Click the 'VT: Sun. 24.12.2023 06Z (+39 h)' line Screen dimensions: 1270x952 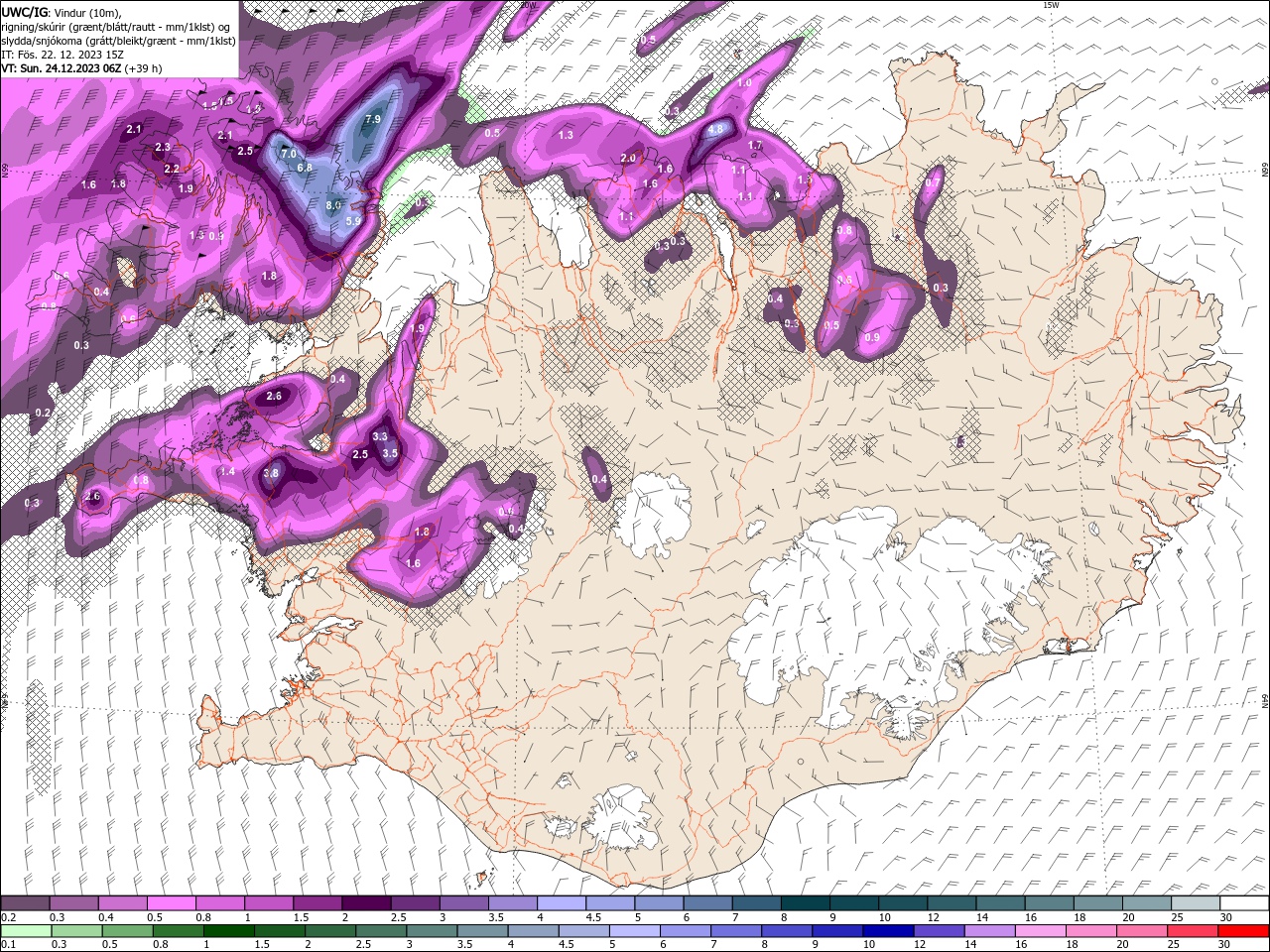81,68
